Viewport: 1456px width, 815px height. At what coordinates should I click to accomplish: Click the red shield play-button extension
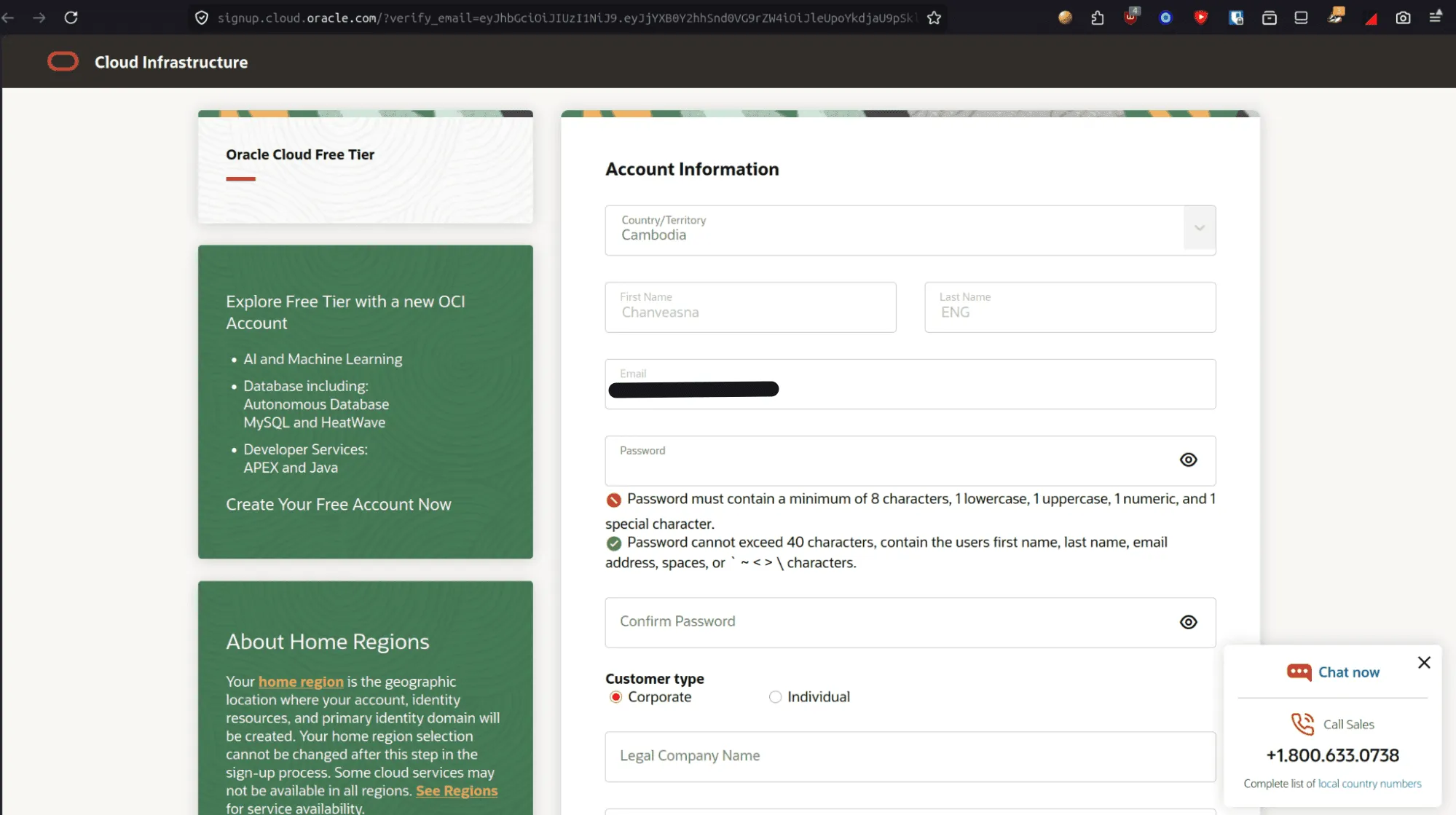tap(1200, 17)
